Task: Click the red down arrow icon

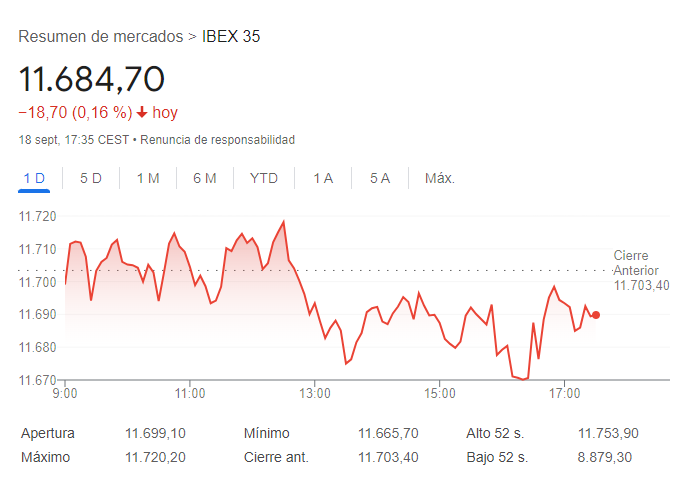Action: pyautogui.click(x=142, y=113)
